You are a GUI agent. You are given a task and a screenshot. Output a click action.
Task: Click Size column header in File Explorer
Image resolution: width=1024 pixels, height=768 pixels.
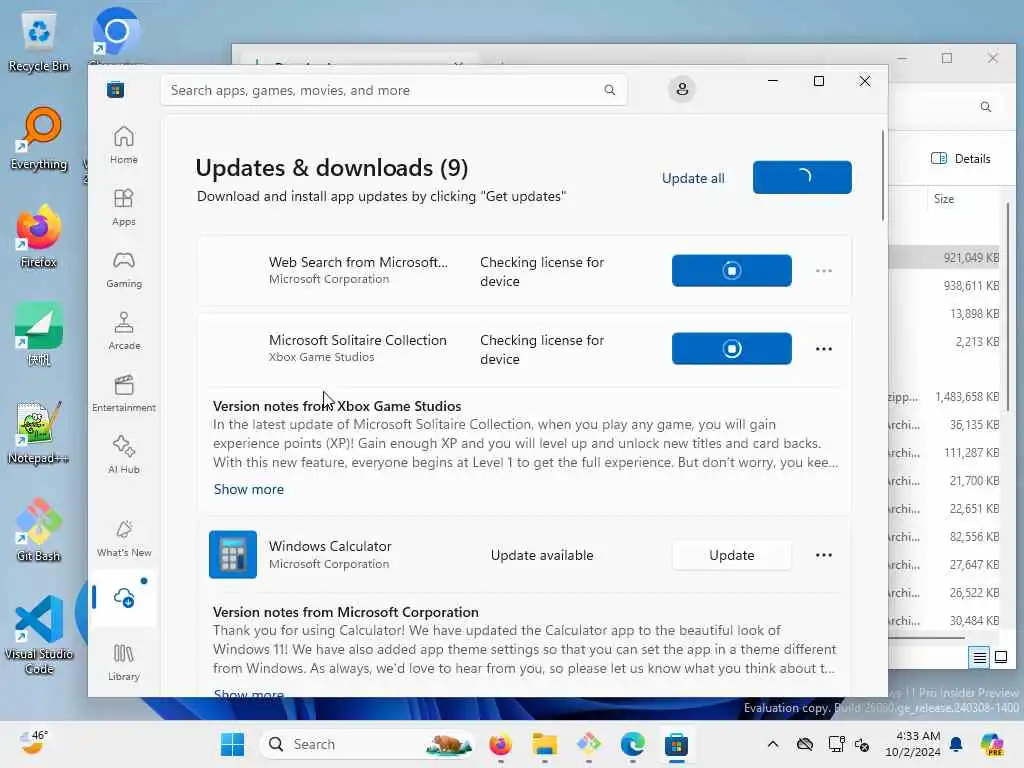click(x=944, y=199)
